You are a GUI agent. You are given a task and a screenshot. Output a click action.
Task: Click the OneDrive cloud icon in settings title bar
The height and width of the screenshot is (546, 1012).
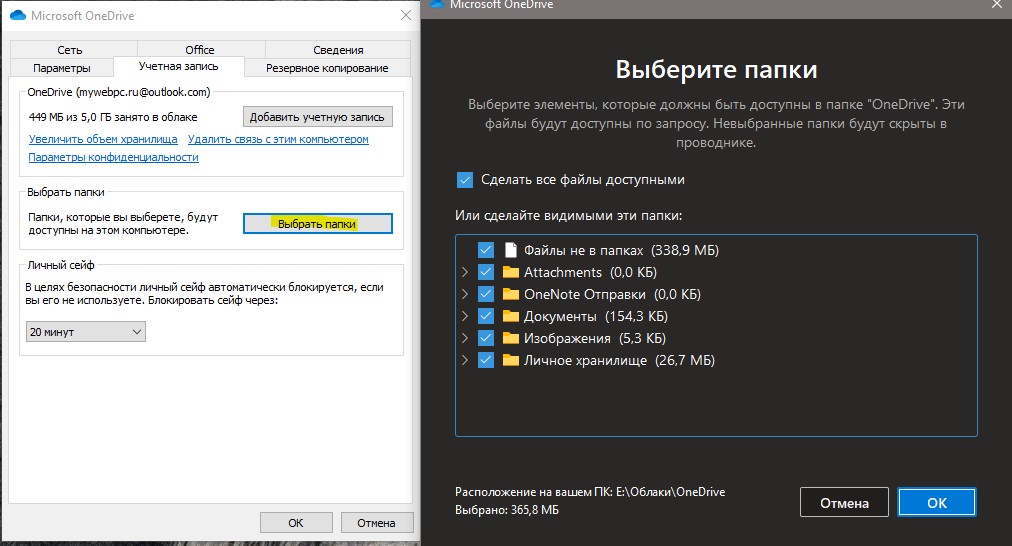(17, 15)
